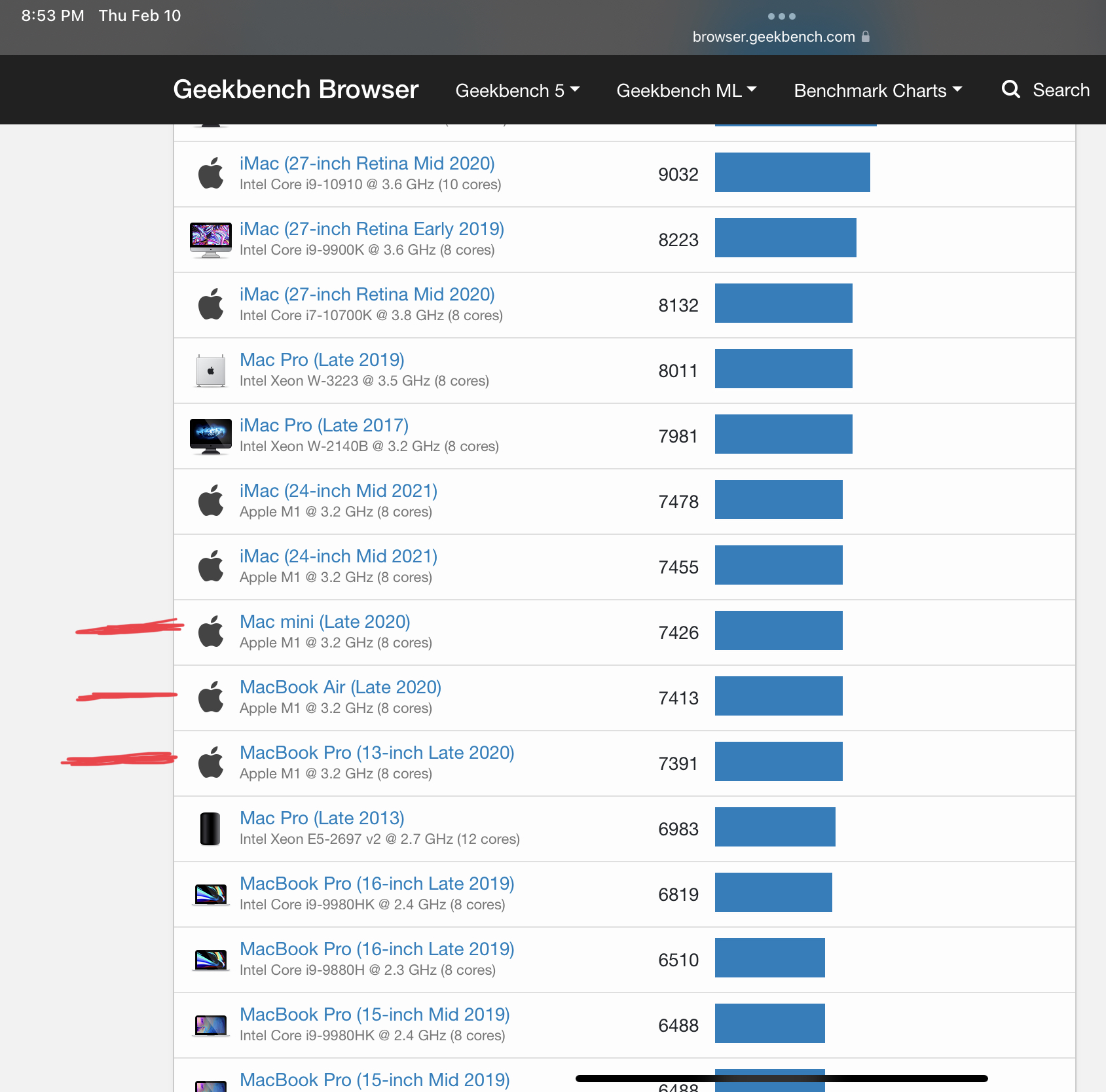Screen dimensions: 1106x1092
Task: Click the Mac Pro (Late 2019) tower icon
Action: 211,371
